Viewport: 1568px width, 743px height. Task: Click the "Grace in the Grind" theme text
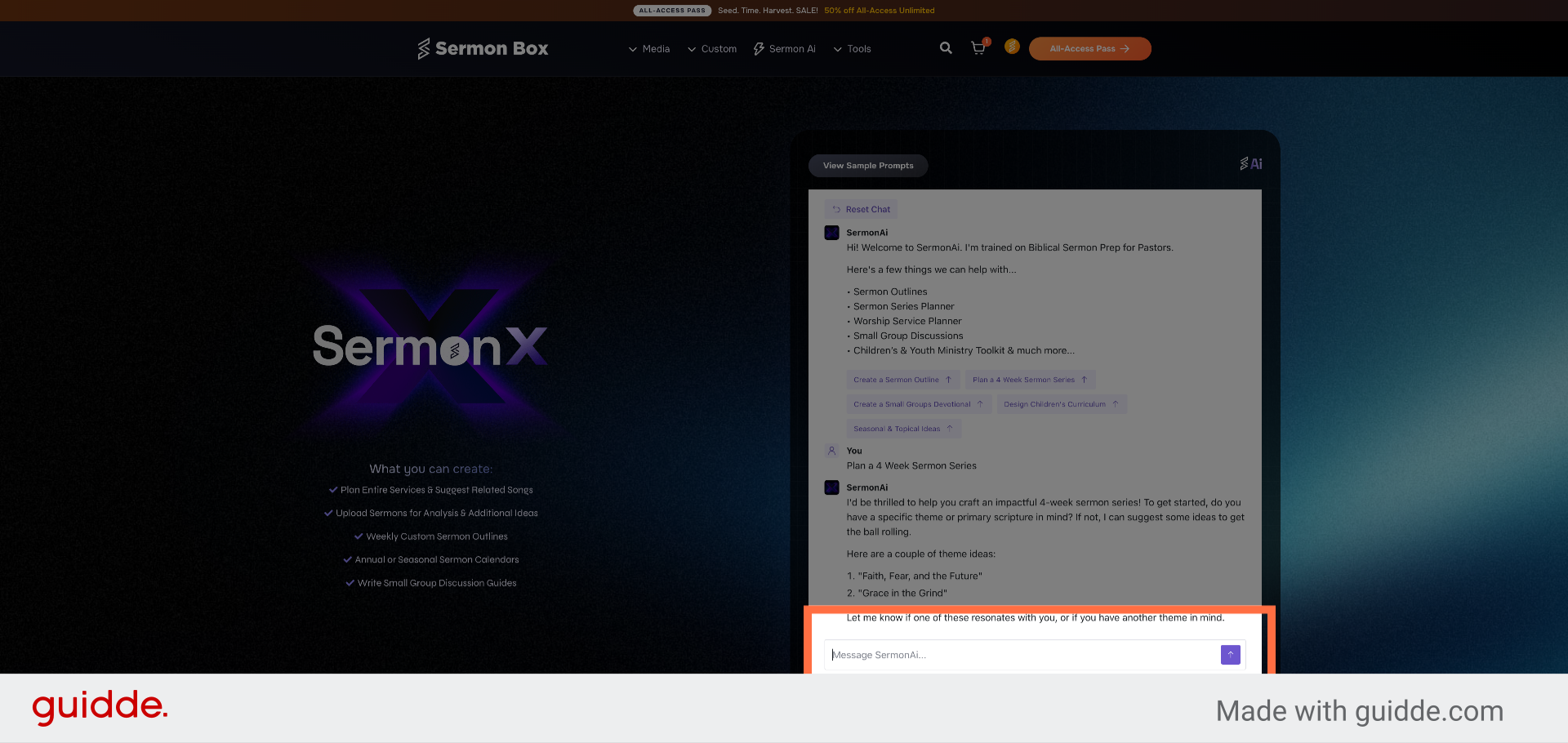[902, 594]
